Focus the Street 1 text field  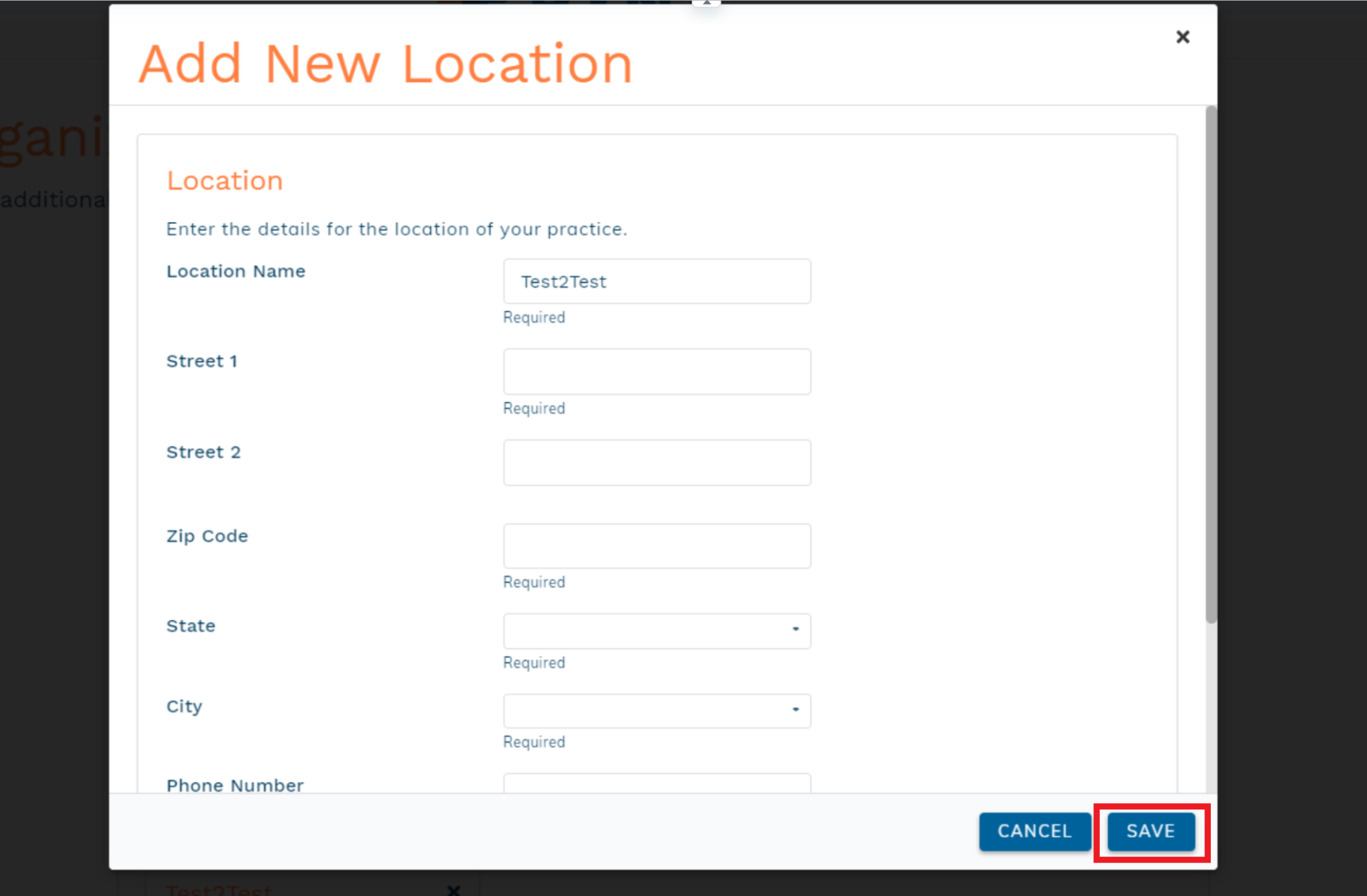click(x=657, y=372)
